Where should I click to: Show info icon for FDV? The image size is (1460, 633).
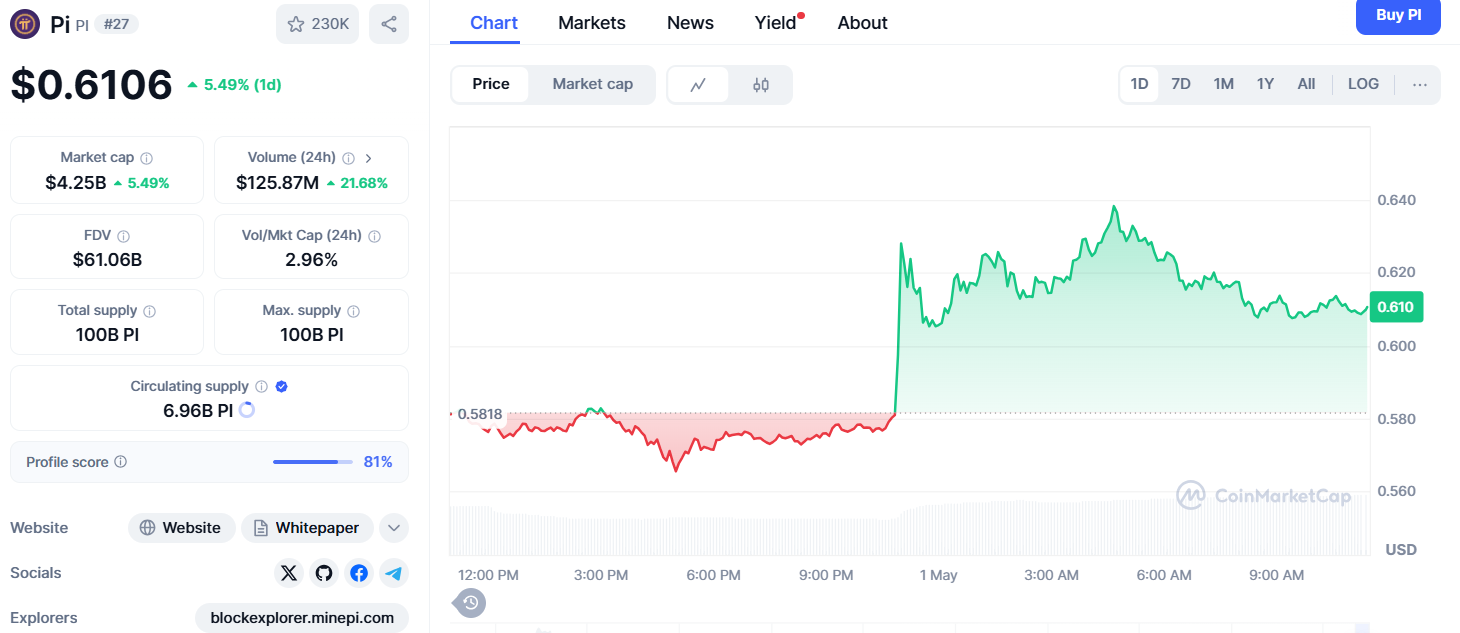point(124,236)
